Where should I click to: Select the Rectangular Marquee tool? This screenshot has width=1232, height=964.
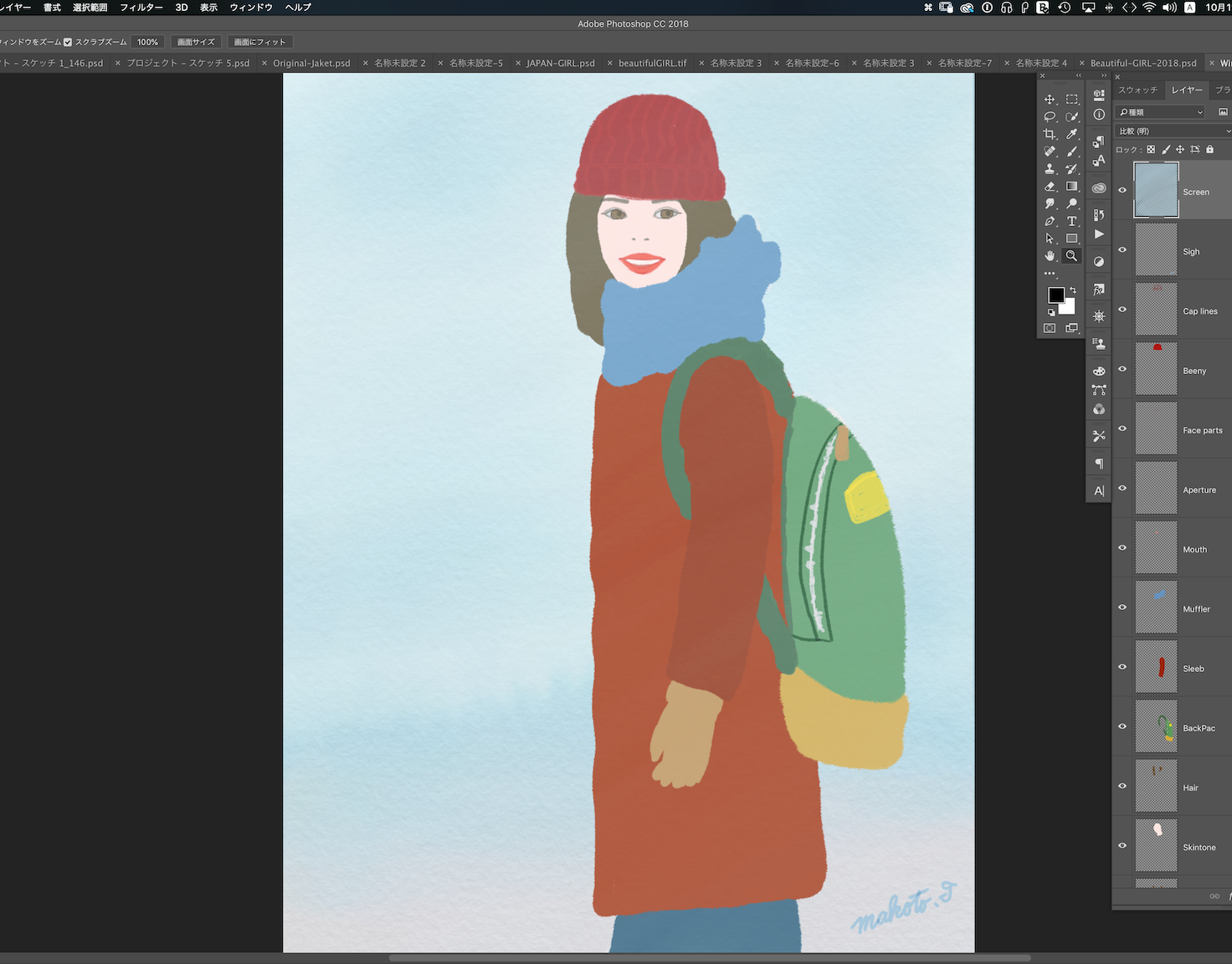coord(1071,100)
